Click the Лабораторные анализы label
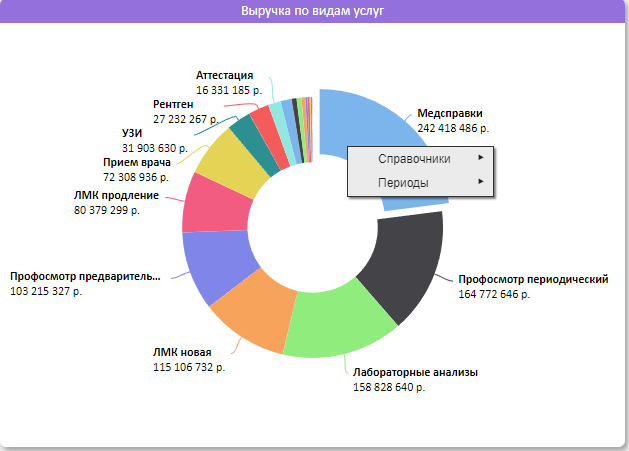The image size is (629, 451). pyautogui.click(x=415, y=372)
